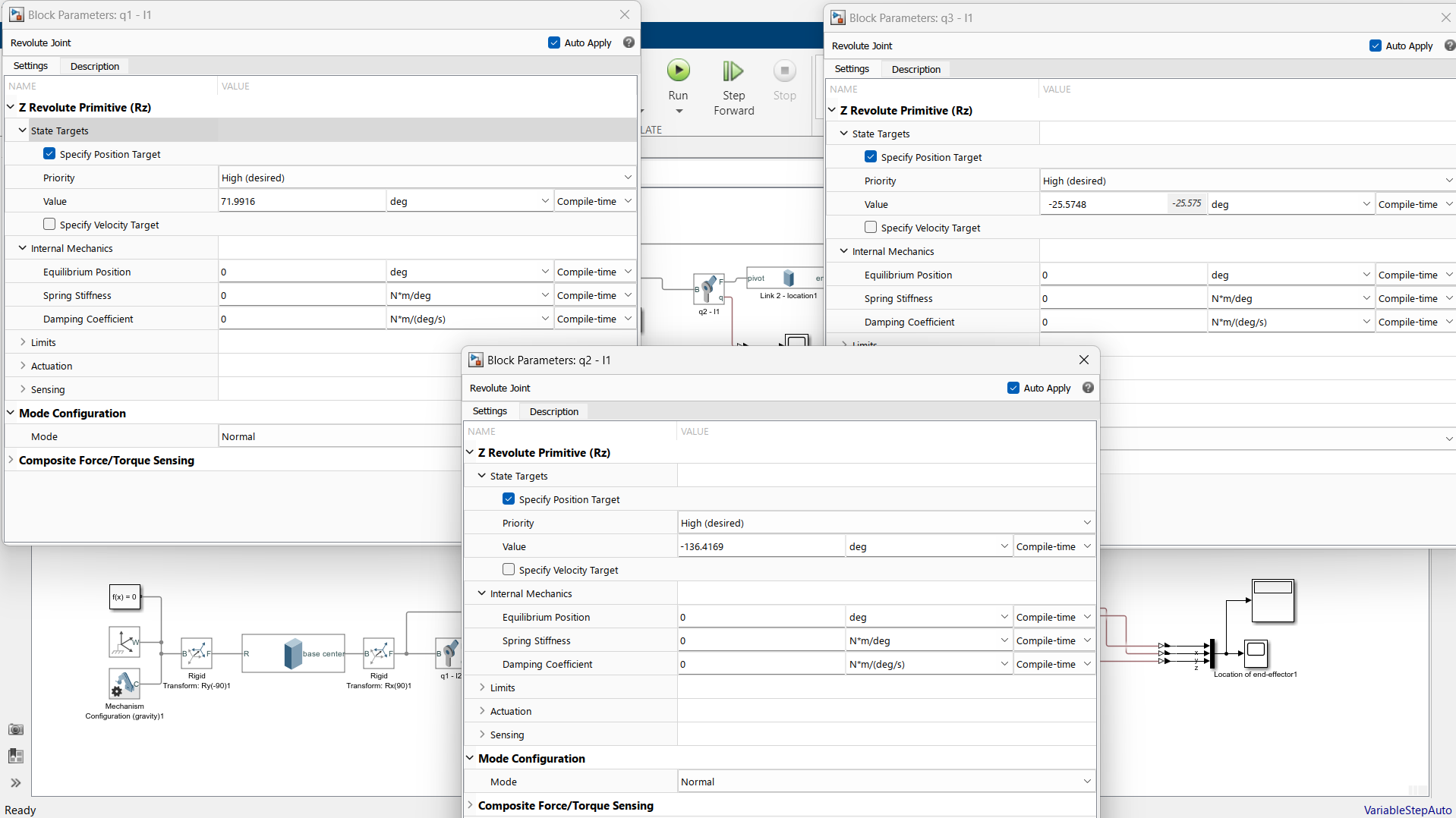Click the q1 position Value field 71.9916
The width and height of the screenshot is (1456, 818).
click(302, 201)
